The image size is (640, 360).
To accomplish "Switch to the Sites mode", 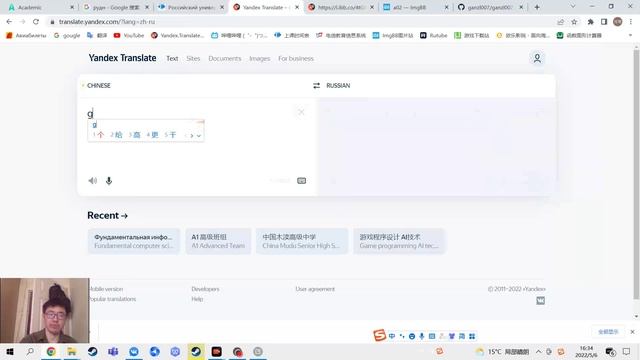I will click(193, 59).
